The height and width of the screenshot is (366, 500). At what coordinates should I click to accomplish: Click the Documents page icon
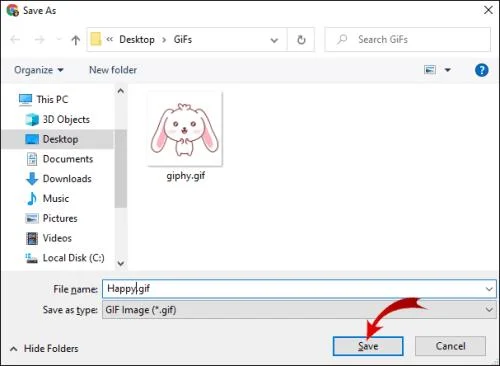[32, 159]
